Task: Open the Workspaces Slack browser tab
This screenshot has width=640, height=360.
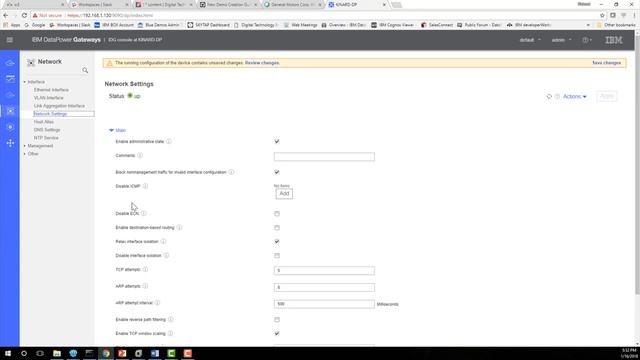Action: click(x=100, y=4)
